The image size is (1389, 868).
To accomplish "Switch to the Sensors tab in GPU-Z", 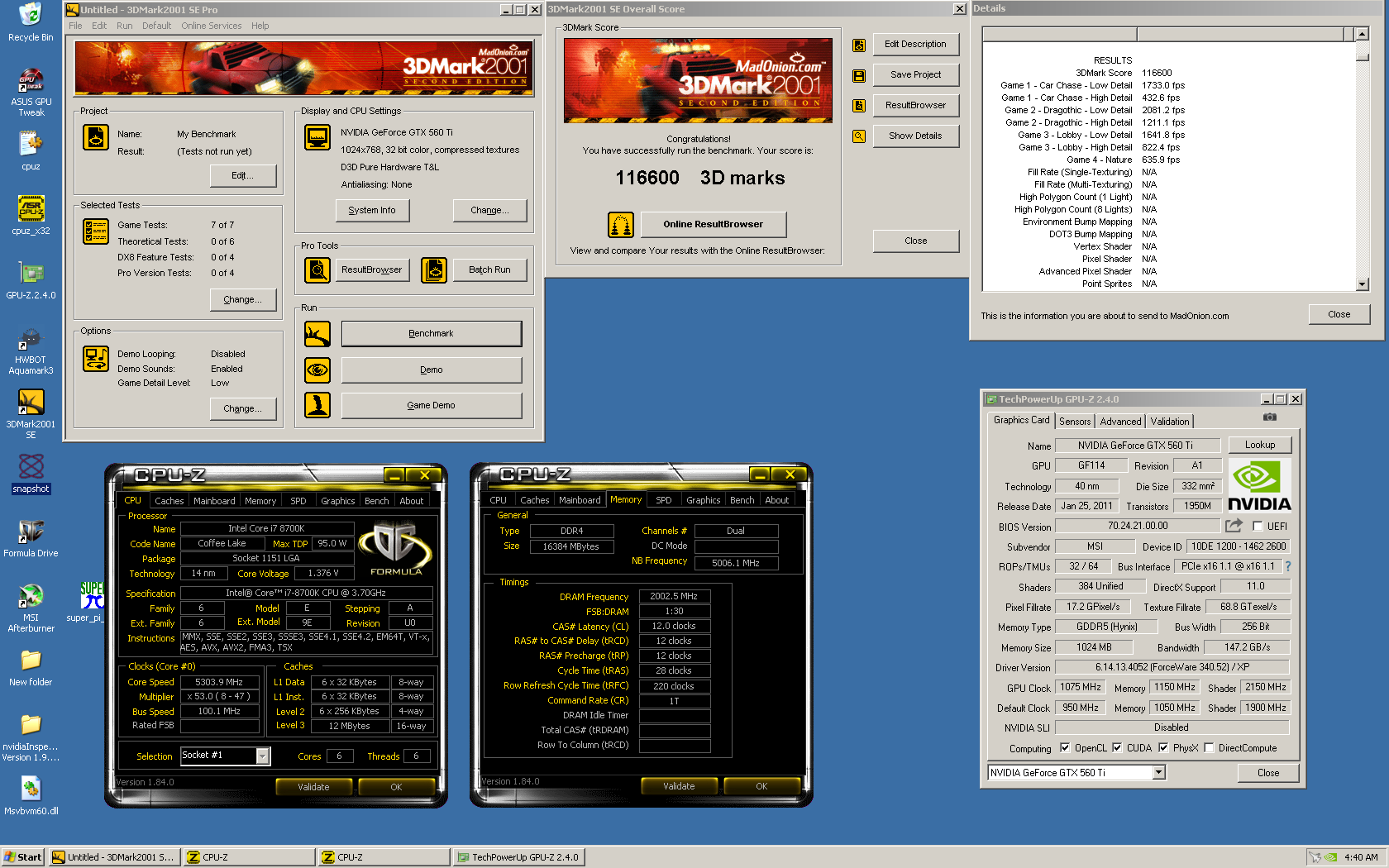I will click(1075, 421).
